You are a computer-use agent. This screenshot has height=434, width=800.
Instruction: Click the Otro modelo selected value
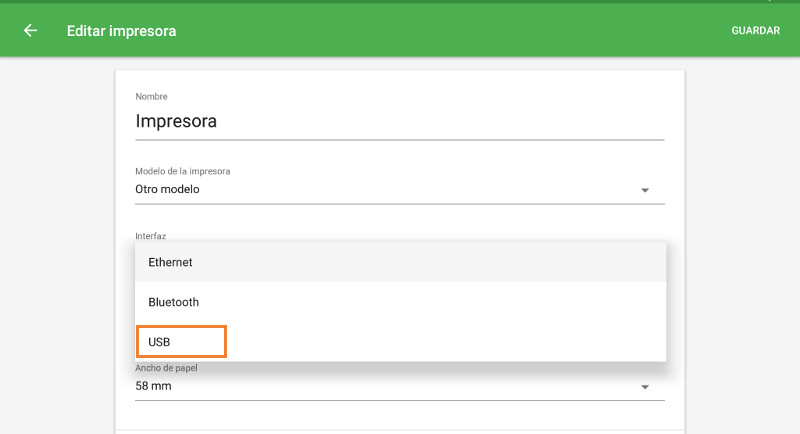point(167,189)
